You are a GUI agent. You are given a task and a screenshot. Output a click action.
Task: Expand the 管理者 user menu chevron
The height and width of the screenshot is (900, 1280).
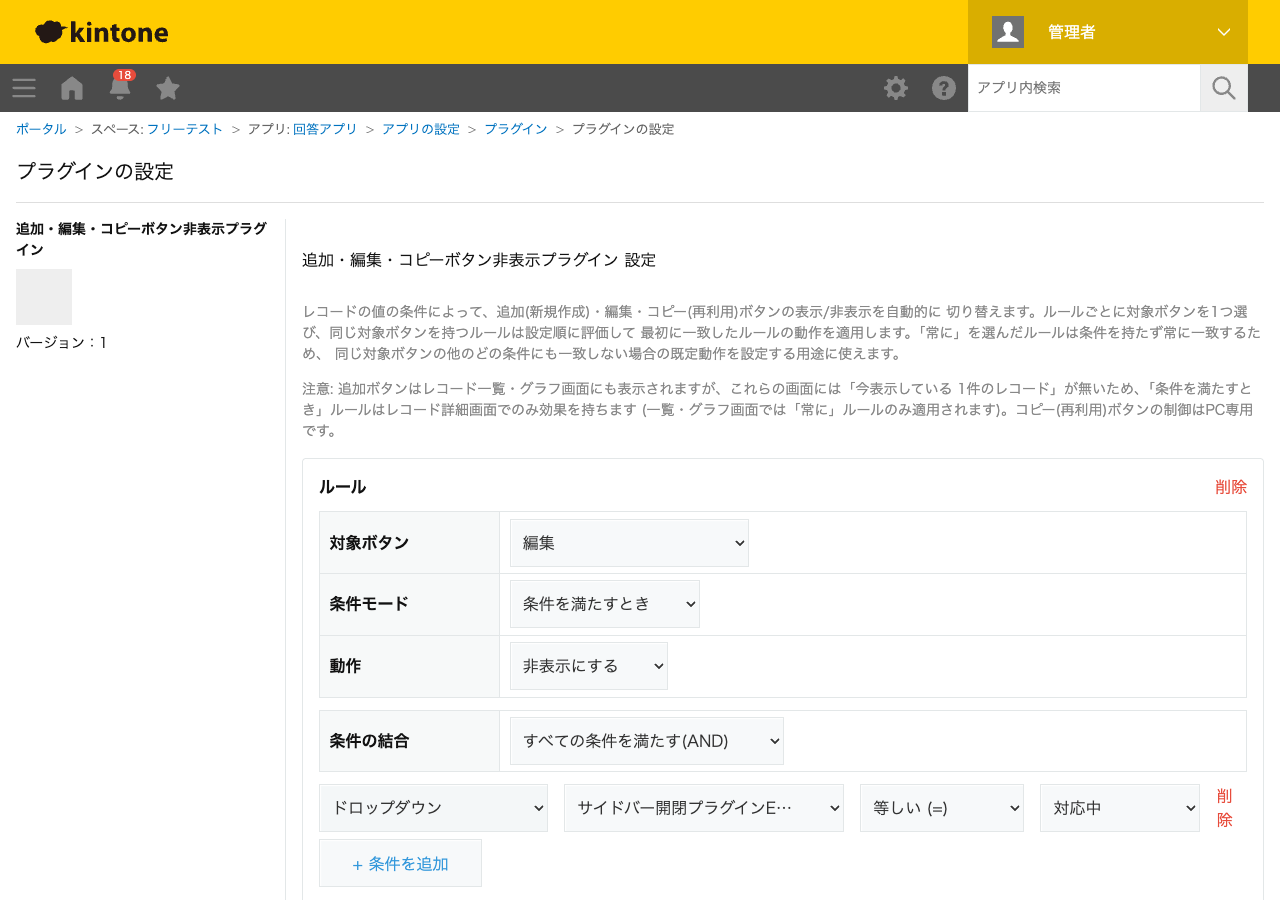coord(1224,32)
